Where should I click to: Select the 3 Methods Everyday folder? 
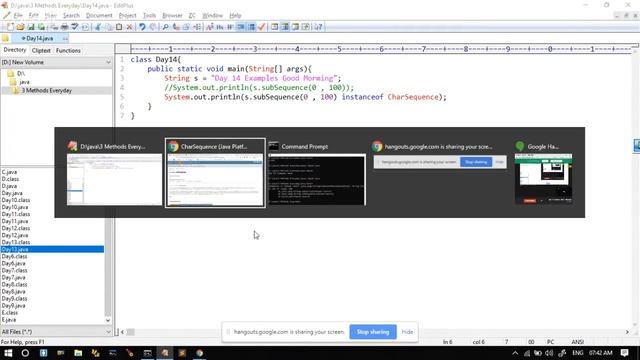pyautogui.click(x=47, y=91)
